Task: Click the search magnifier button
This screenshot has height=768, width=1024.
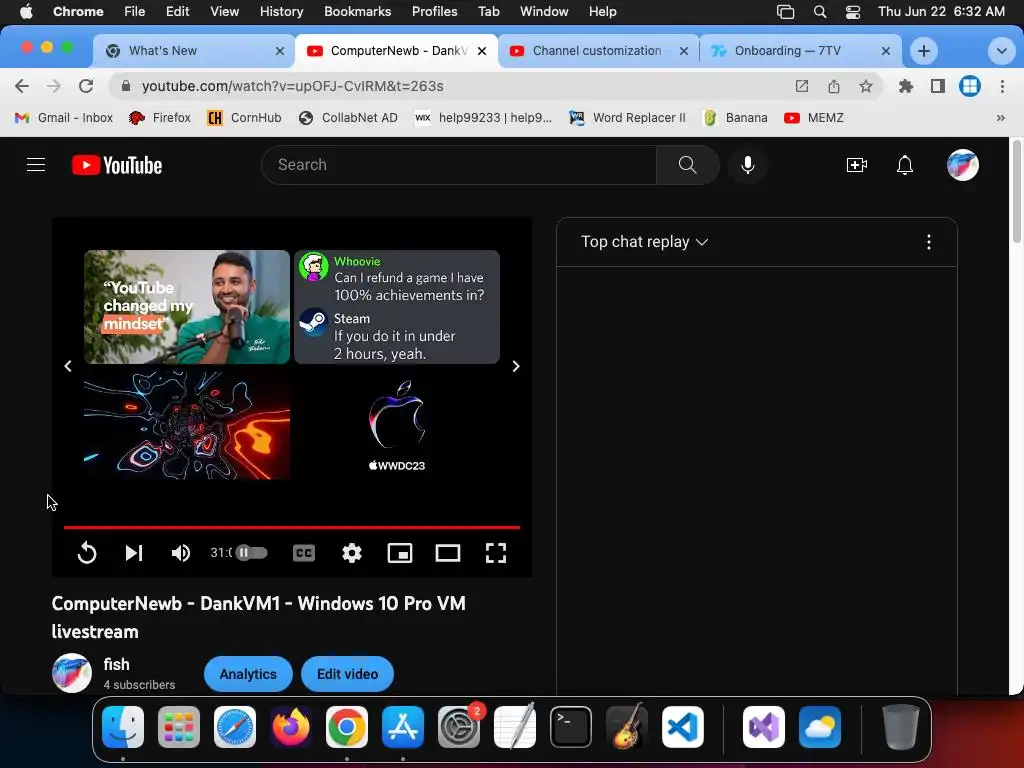Action: [x=688, y=165]
